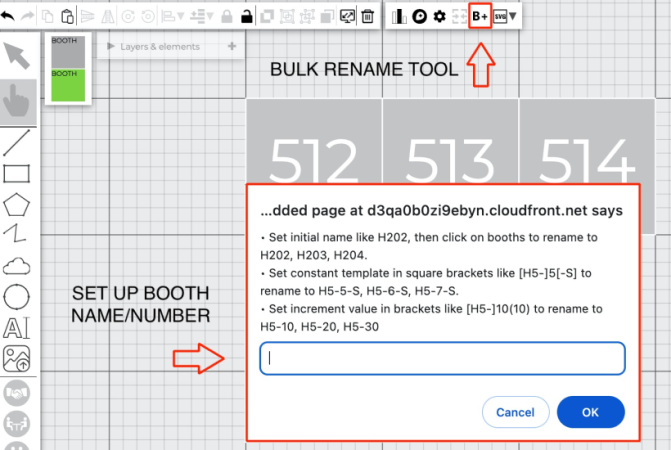Image resolution: width=671 pixels, height=450 pixels.
Task: Choose the circle shape tool
Action: 16,296
